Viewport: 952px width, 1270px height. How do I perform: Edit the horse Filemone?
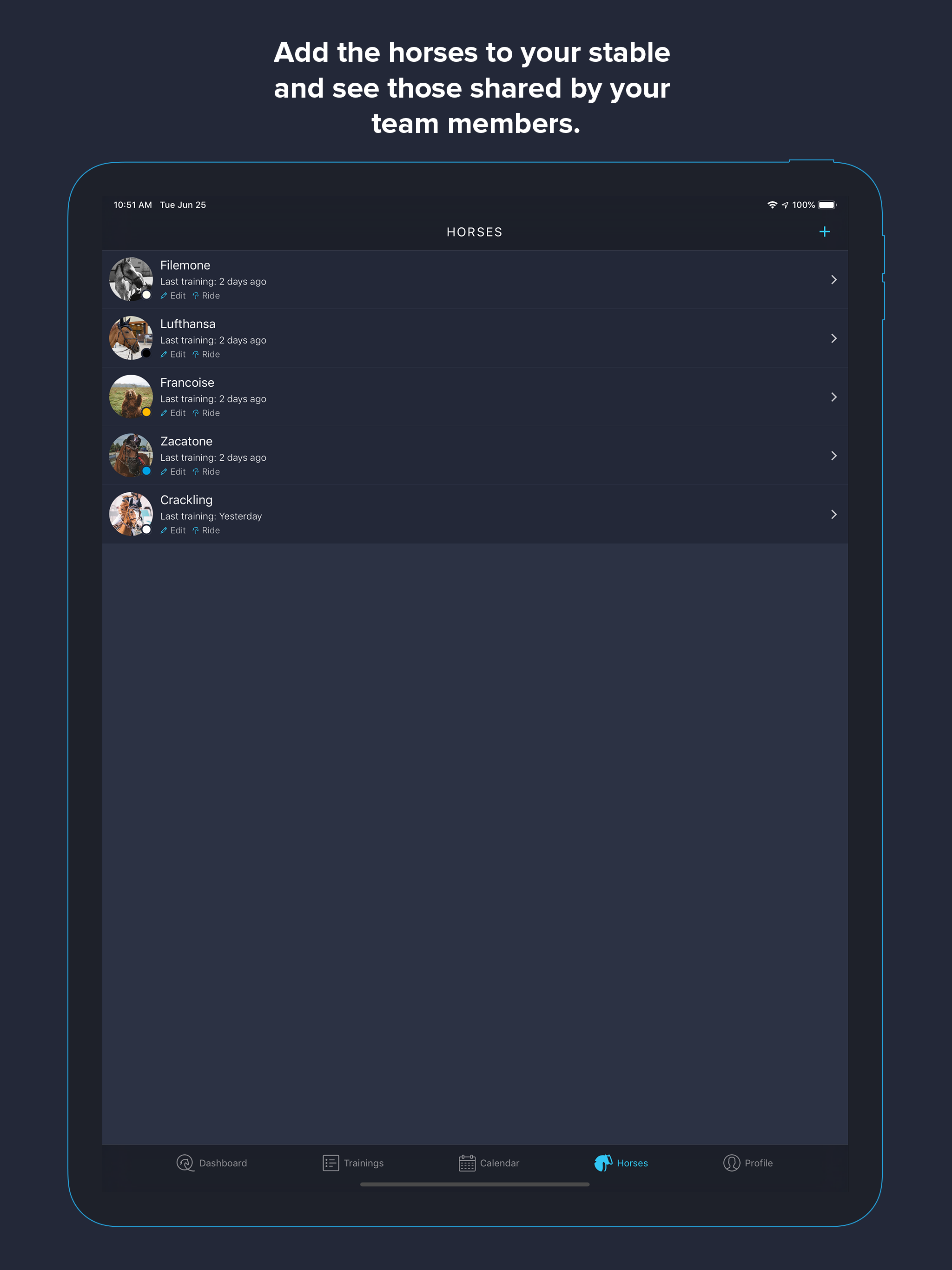click(173, 296)
